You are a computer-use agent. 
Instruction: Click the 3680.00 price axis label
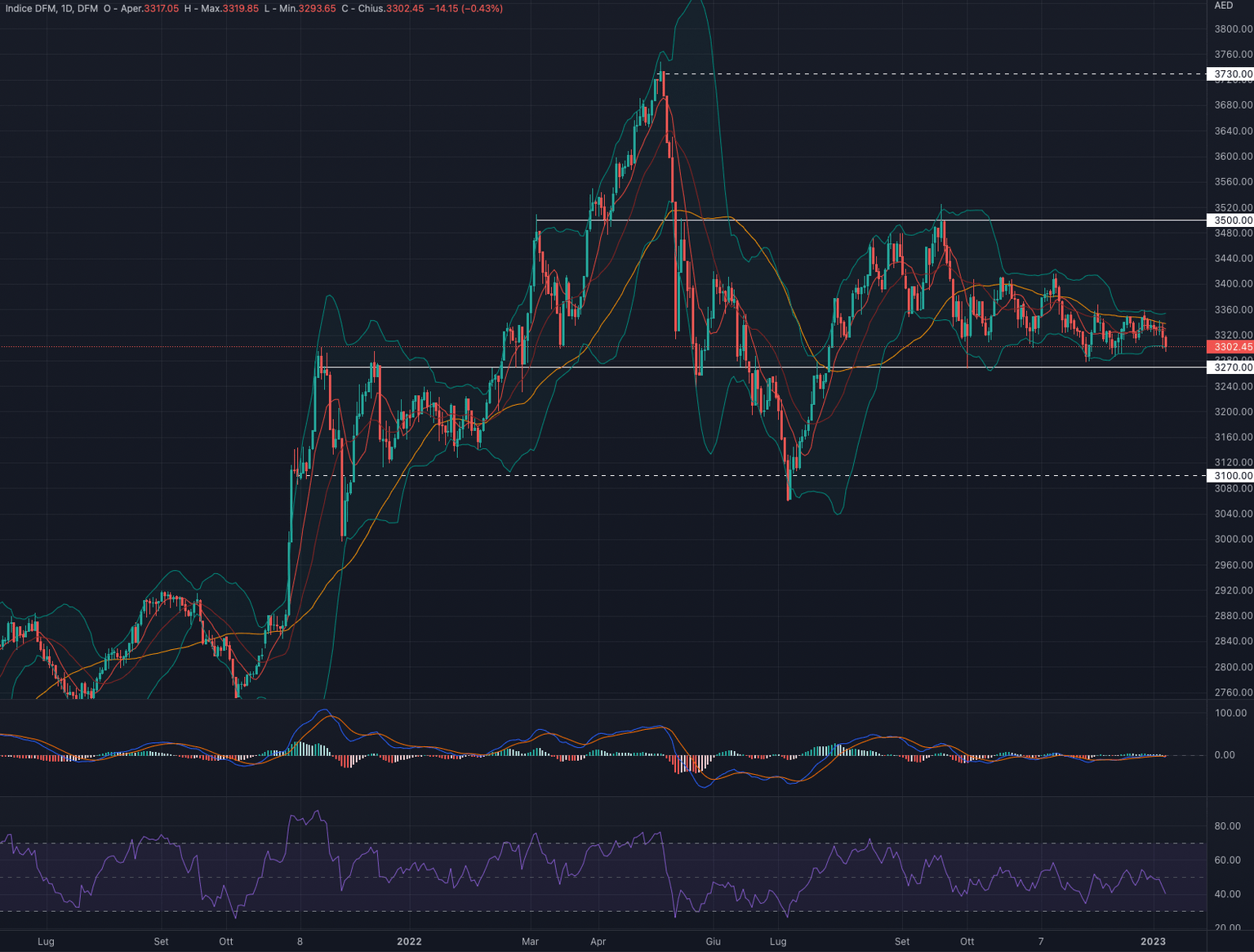1233,105
